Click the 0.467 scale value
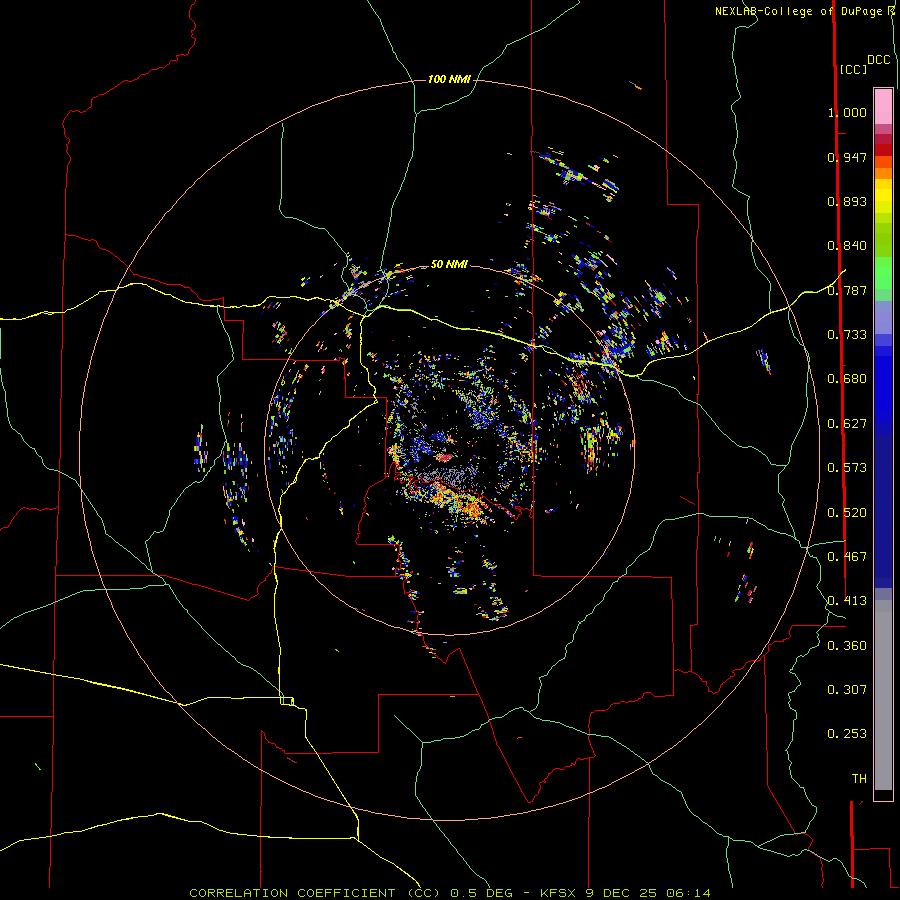 coord(847,557)
